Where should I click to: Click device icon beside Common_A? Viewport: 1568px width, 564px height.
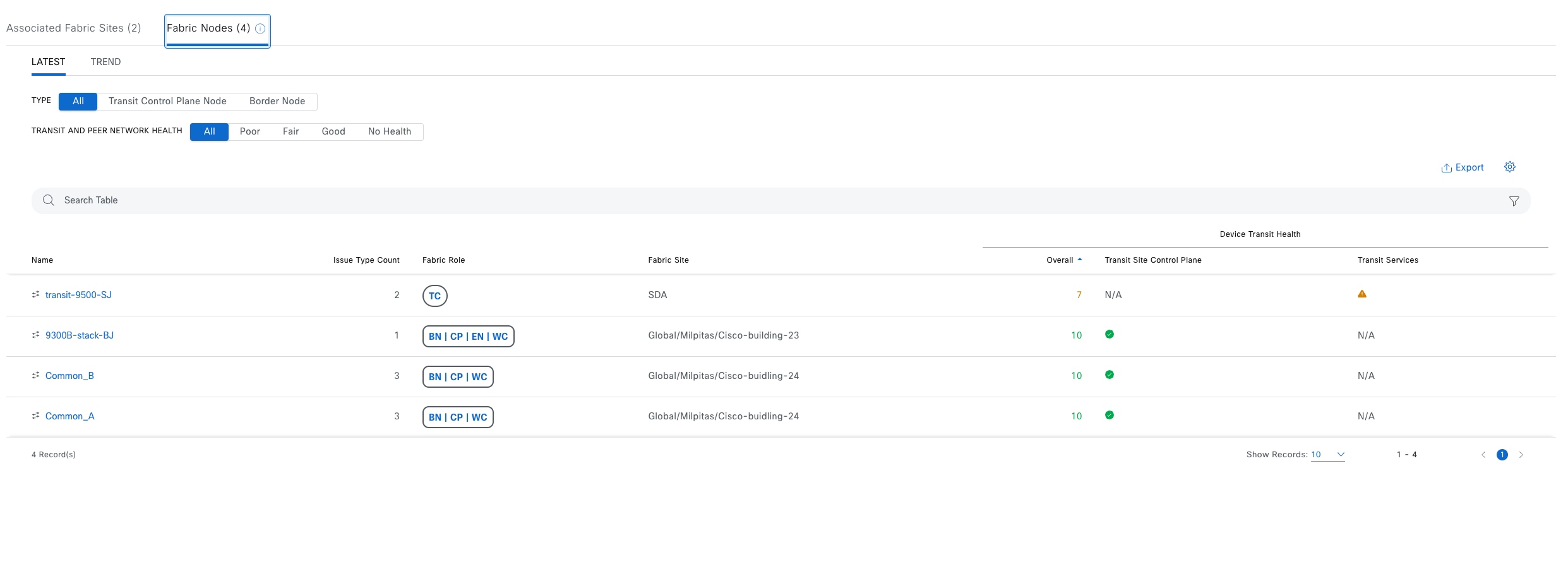tap(36, 416)
